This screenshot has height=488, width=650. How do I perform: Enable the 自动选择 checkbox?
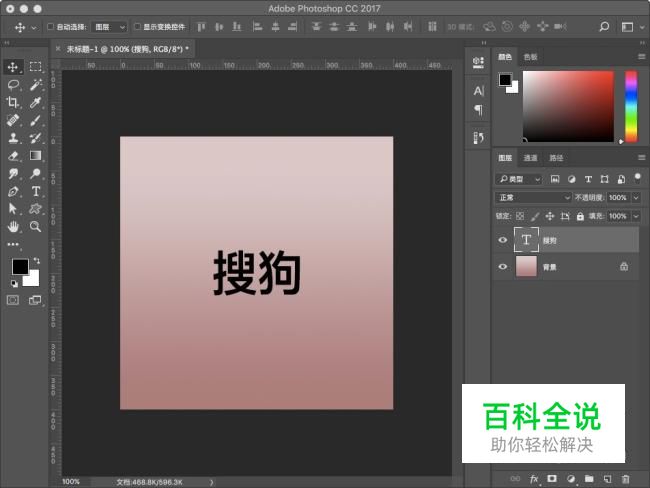point(51,27)
